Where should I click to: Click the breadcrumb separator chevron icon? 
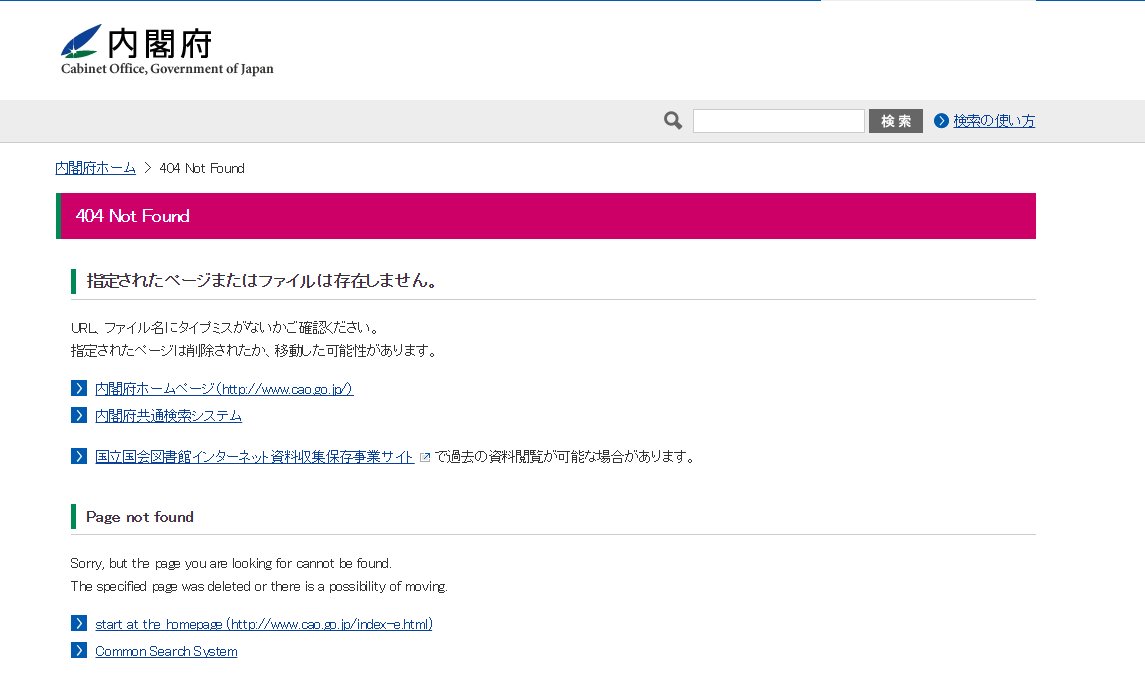[x=148, y=168]
